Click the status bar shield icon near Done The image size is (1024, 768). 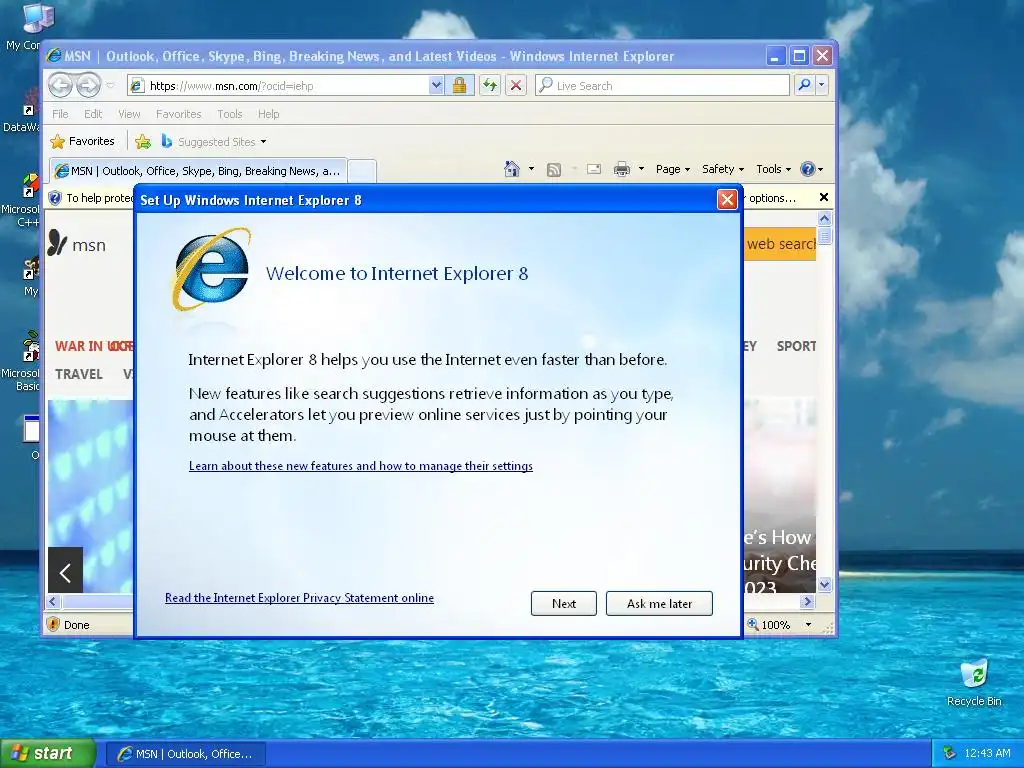(54, 624)
